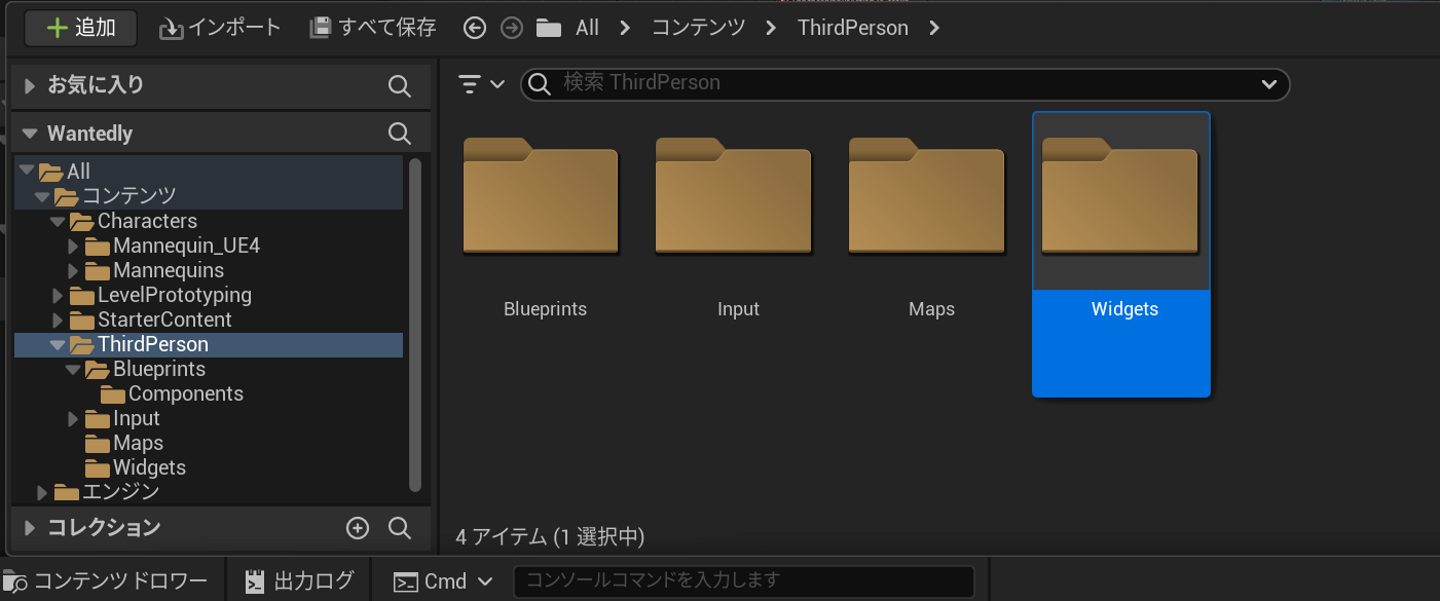Click the search icon in Wantedly header
The width and height of the screenshot is (1440, 601).
point(399,133)
